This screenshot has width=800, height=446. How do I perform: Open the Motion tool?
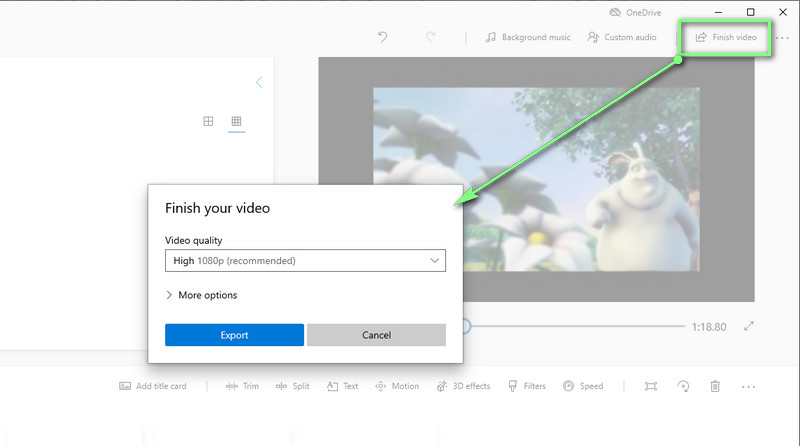point(397,386)
